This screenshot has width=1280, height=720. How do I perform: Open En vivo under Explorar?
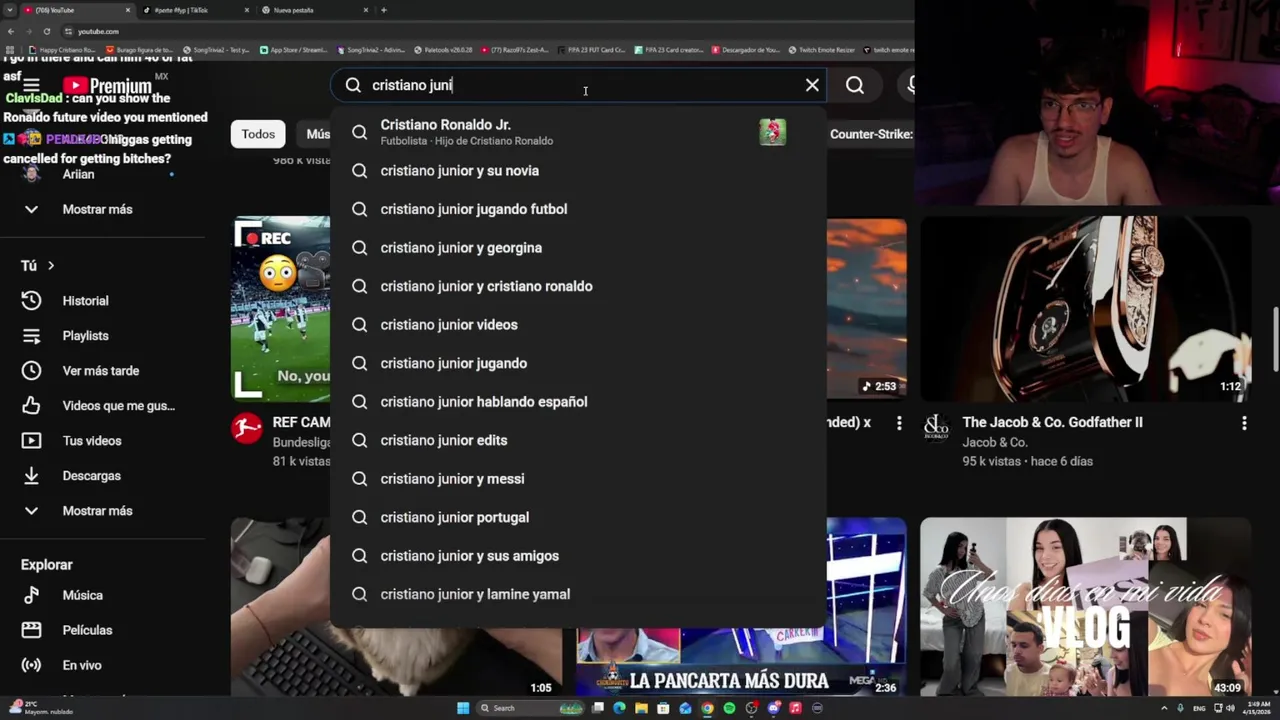81,665
